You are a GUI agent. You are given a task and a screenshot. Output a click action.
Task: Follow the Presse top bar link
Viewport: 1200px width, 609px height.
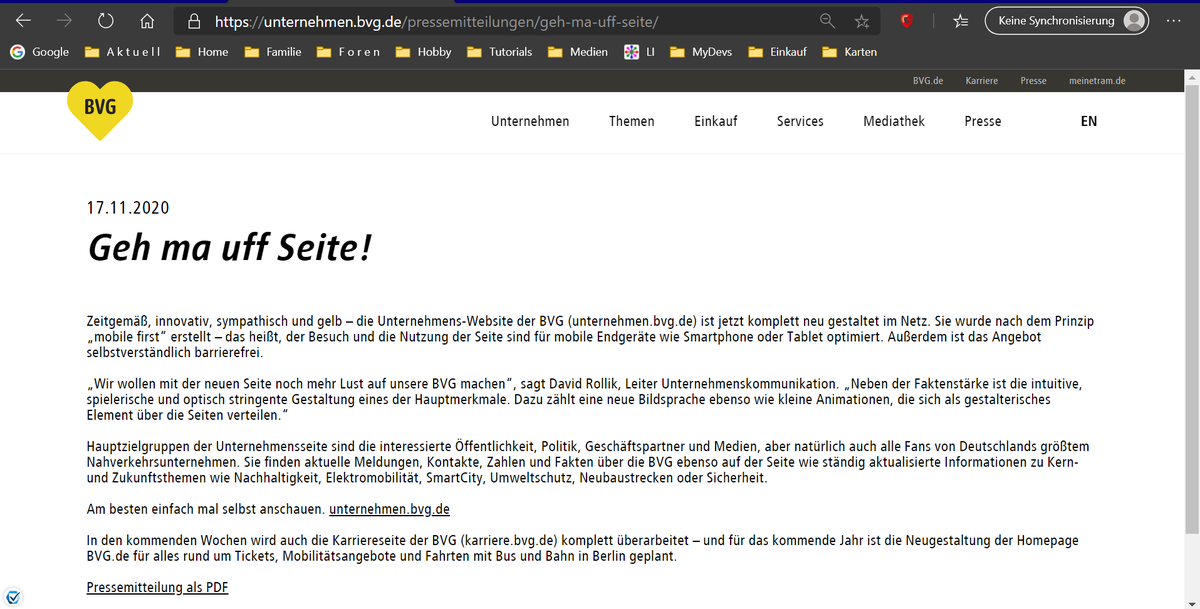coord(1033,80)
